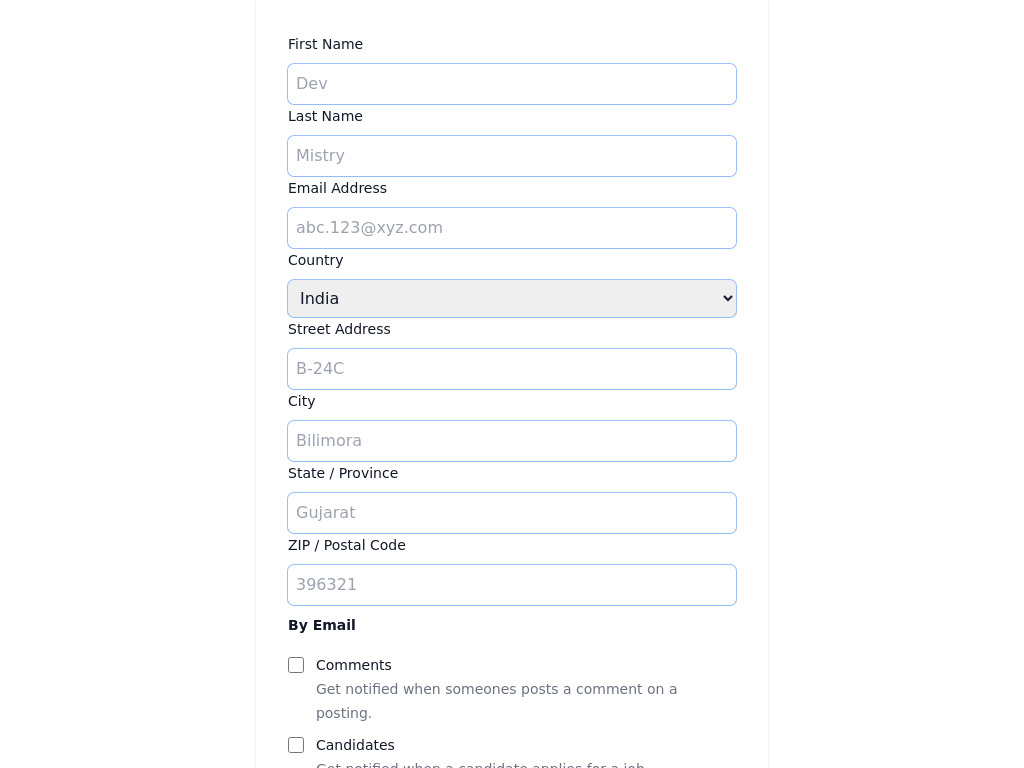Click the Comments checkbox label

point(353,665)
